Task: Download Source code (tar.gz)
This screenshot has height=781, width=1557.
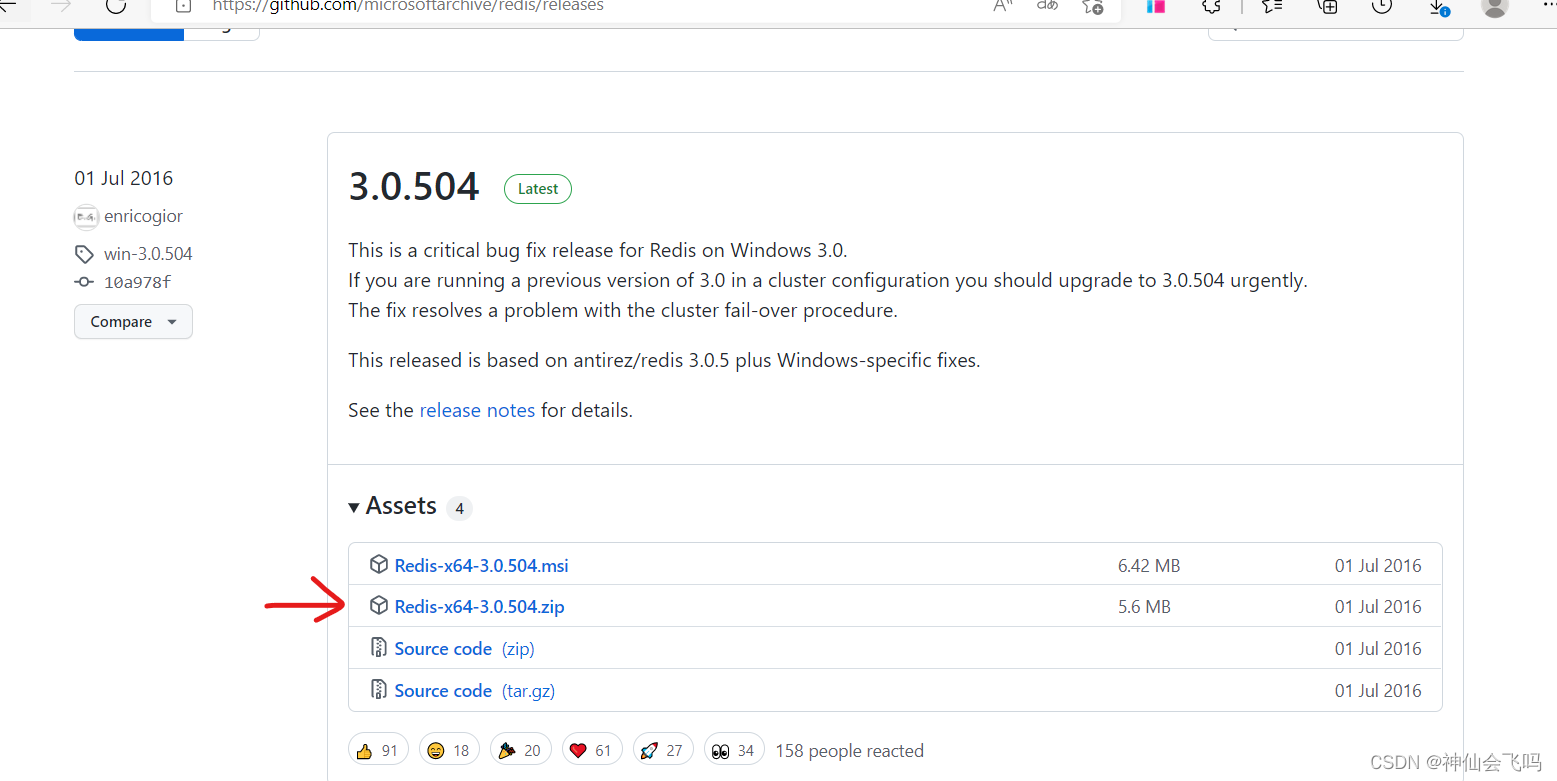Action: (x=474, y=691)
